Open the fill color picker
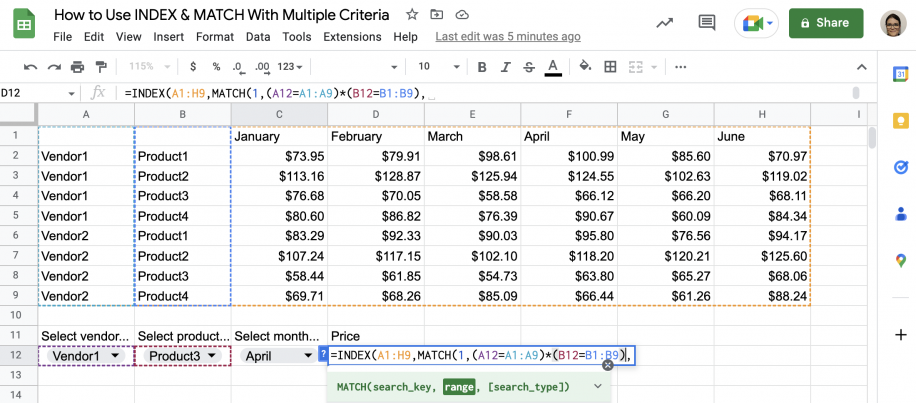This screenshot has height=403, width=916. click(585, 67)
